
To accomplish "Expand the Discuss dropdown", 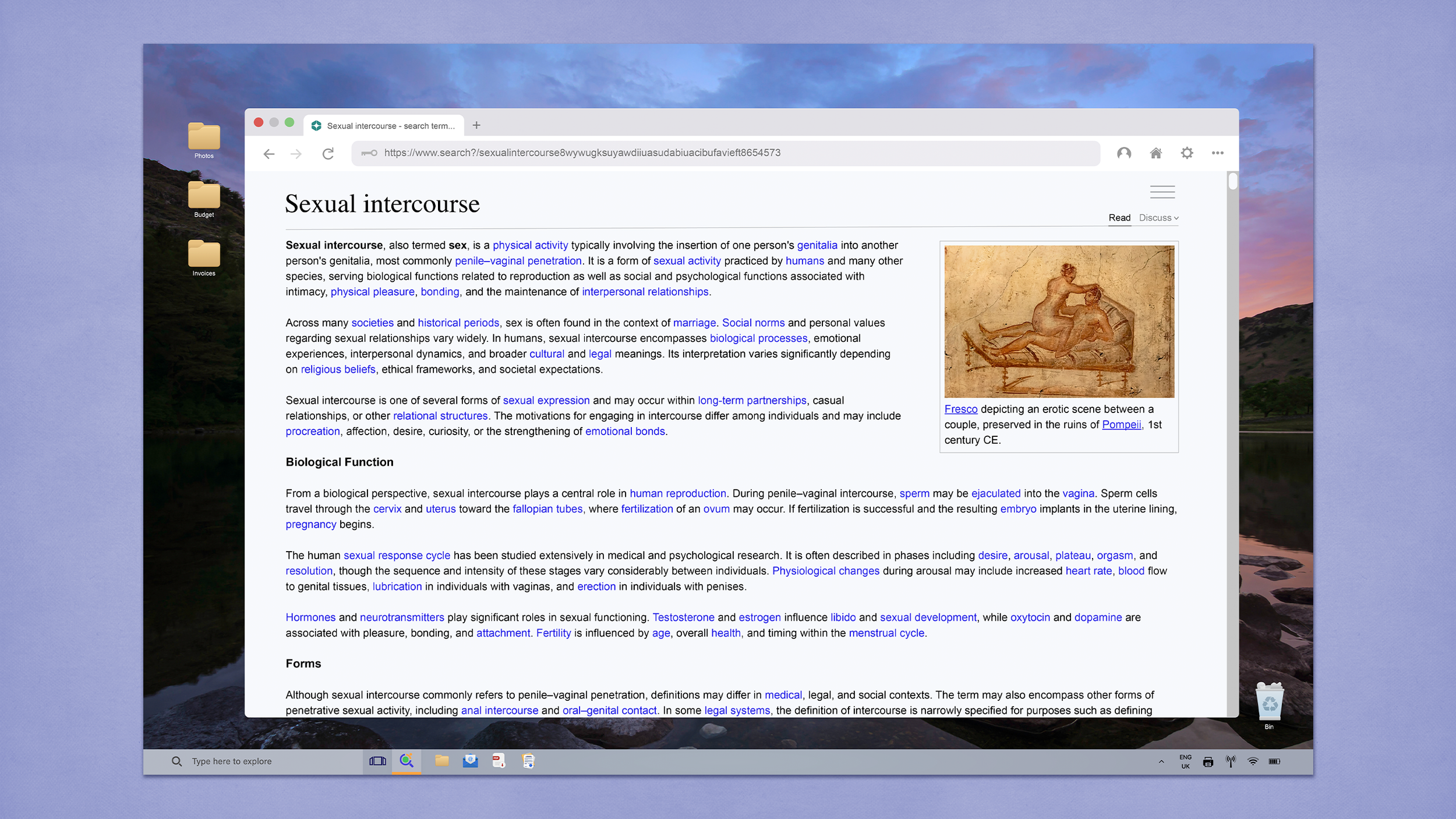I will [x=1158, y=218].
